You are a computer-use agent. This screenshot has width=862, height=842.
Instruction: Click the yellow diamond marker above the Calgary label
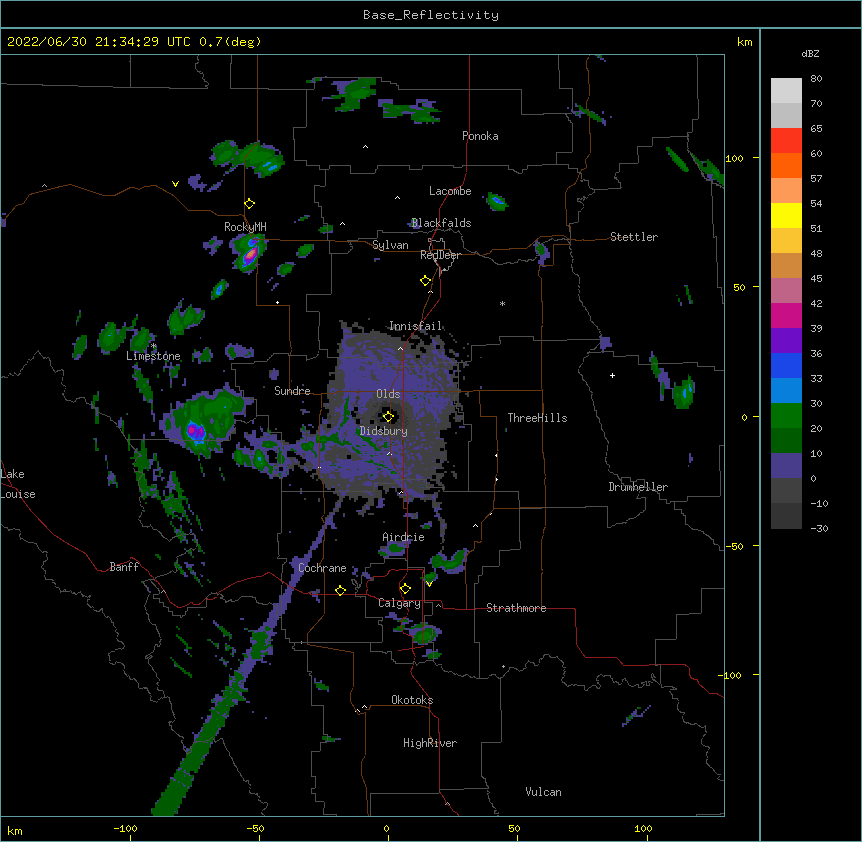pyautogui.click(x=405, y=589)
